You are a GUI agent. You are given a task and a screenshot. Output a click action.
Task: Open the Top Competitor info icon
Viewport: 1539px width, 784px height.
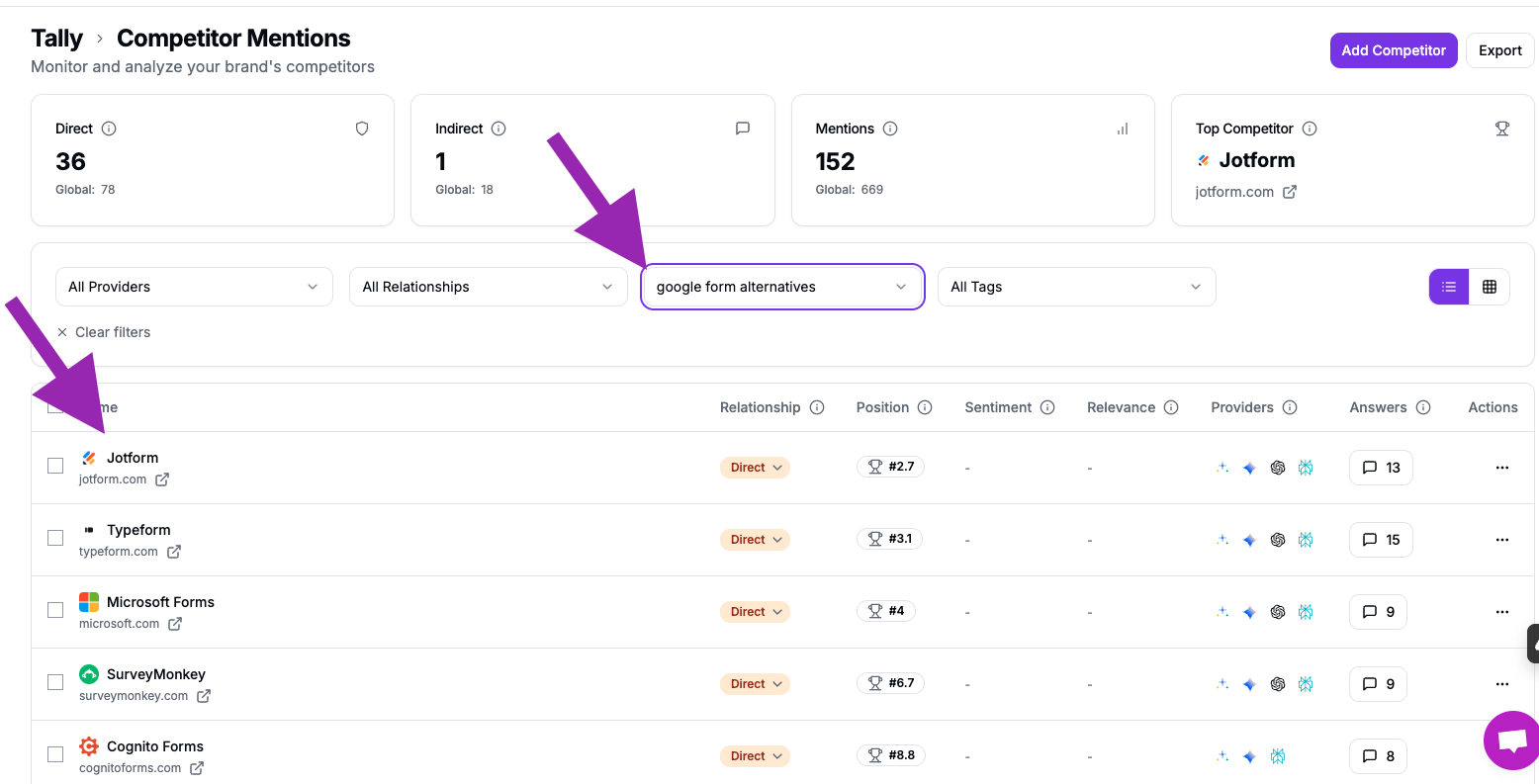click(x=1310, y=129)
